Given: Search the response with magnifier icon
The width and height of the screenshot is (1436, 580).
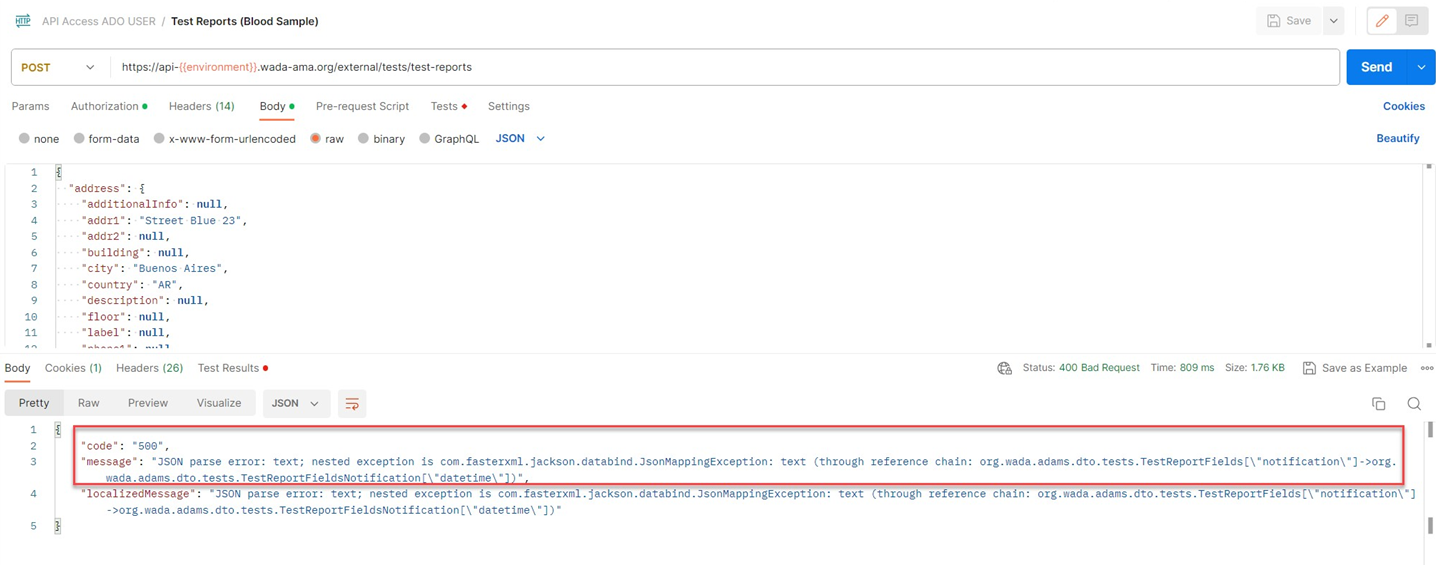Looking at the screenshot, I should pyautogui.click(x=1414, y=404).
